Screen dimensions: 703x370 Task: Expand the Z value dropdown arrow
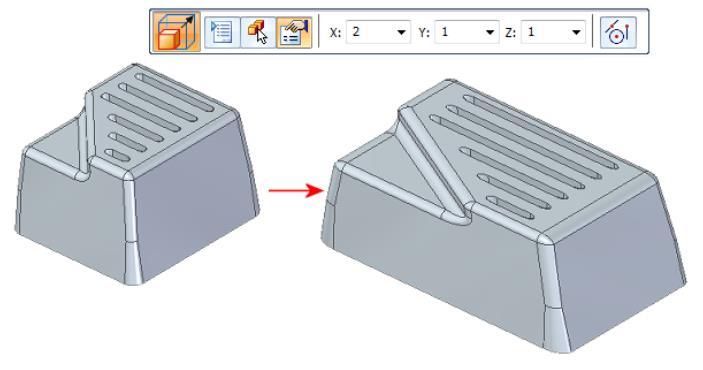point(576,32)
